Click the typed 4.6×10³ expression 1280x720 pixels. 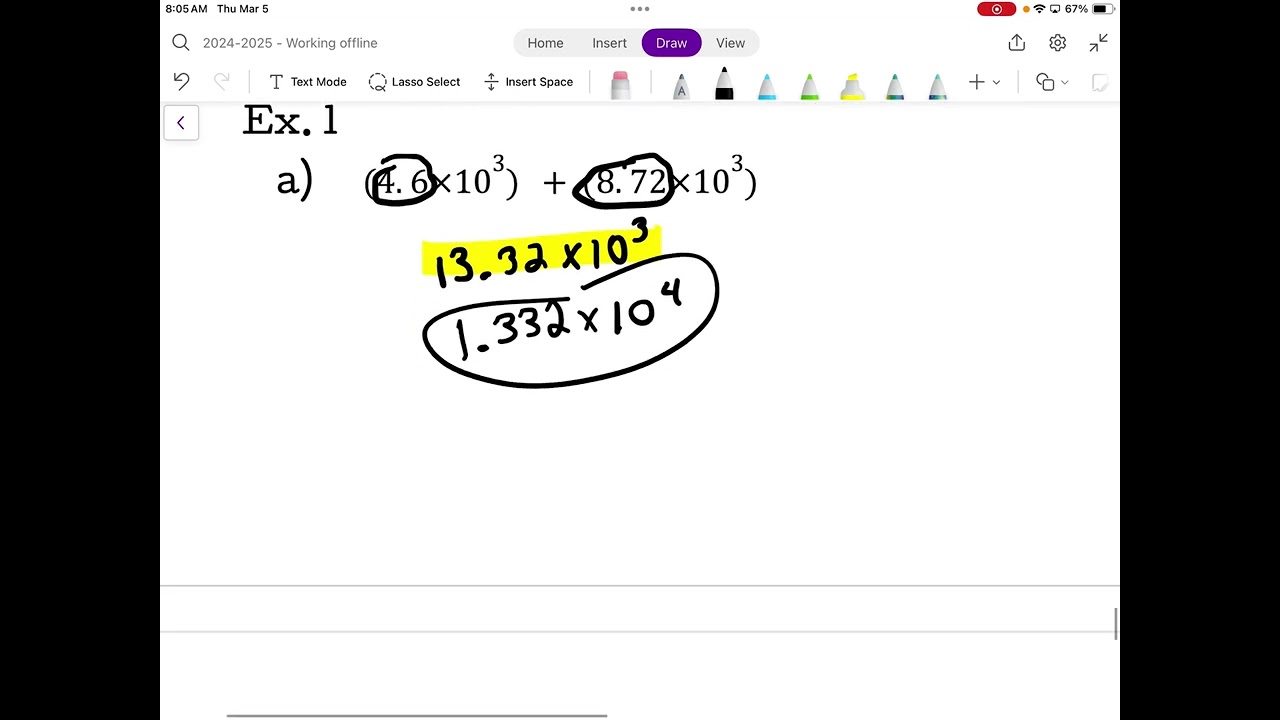point(441,180)
